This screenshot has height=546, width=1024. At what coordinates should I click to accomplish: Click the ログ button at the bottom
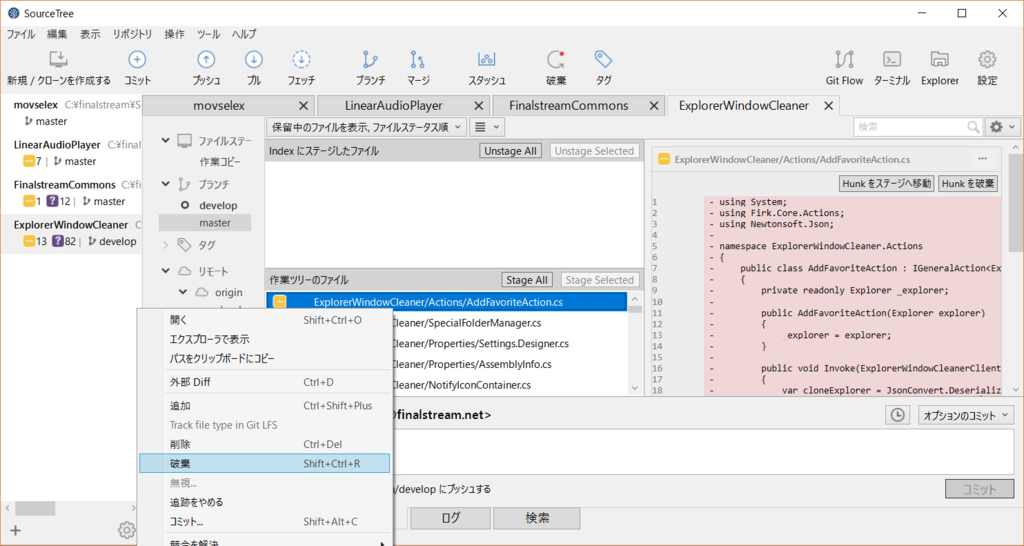click(x=451, y=518)
